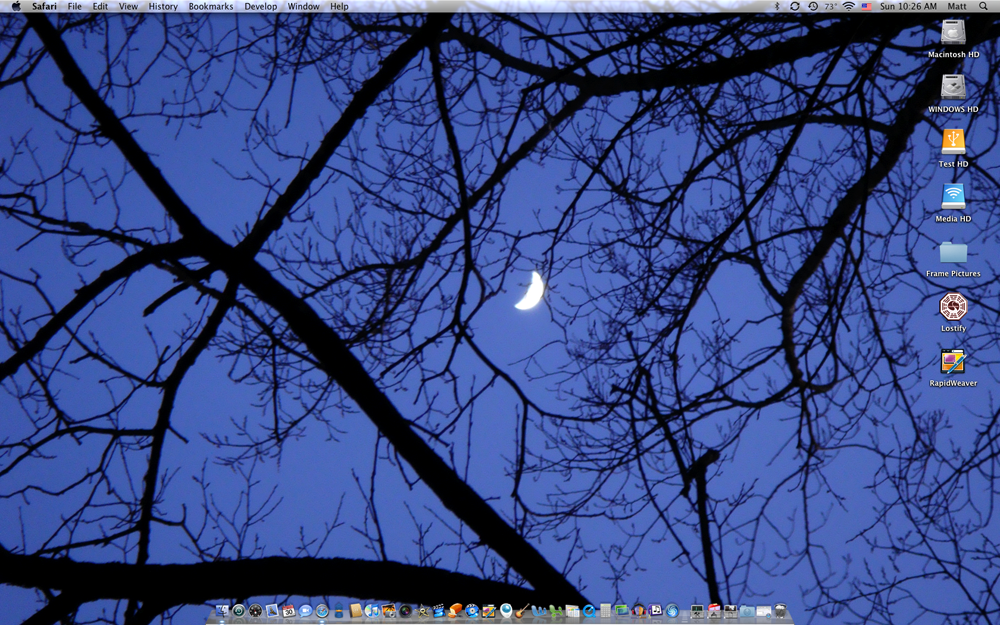Open the Wi-Fi status menu

click(x=849, y=6)
